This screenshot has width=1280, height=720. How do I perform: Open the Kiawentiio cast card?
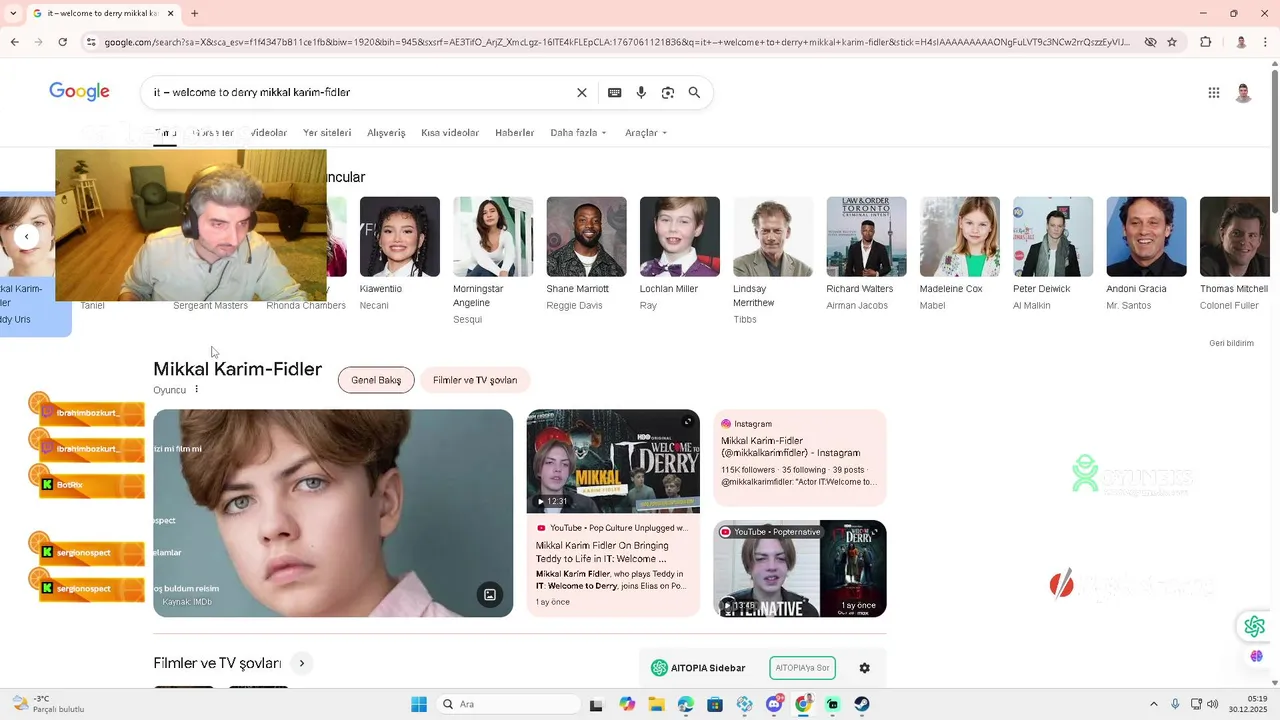[400, 254]
